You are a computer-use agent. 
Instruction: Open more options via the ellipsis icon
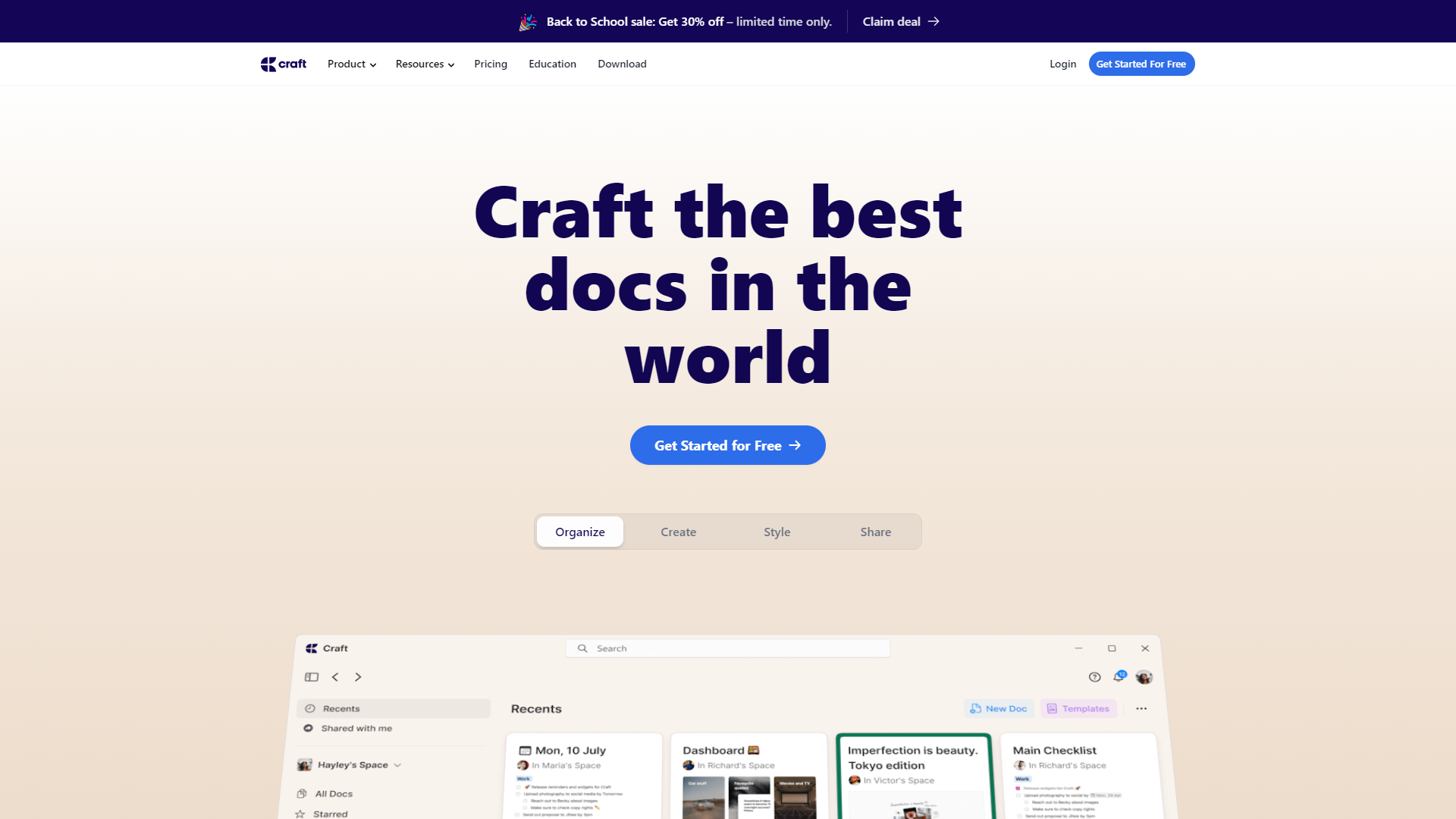(1142, 708)
